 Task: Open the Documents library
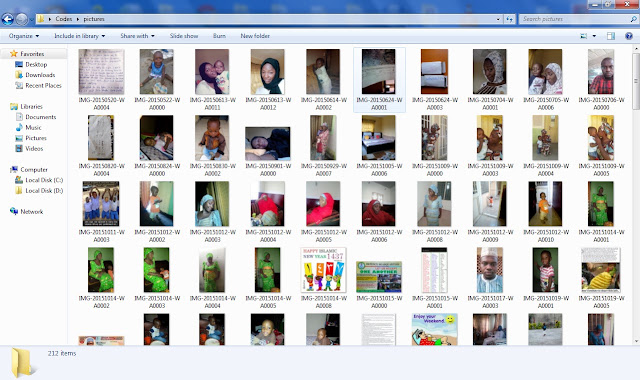pyautogui.click(x=36, y=117)
